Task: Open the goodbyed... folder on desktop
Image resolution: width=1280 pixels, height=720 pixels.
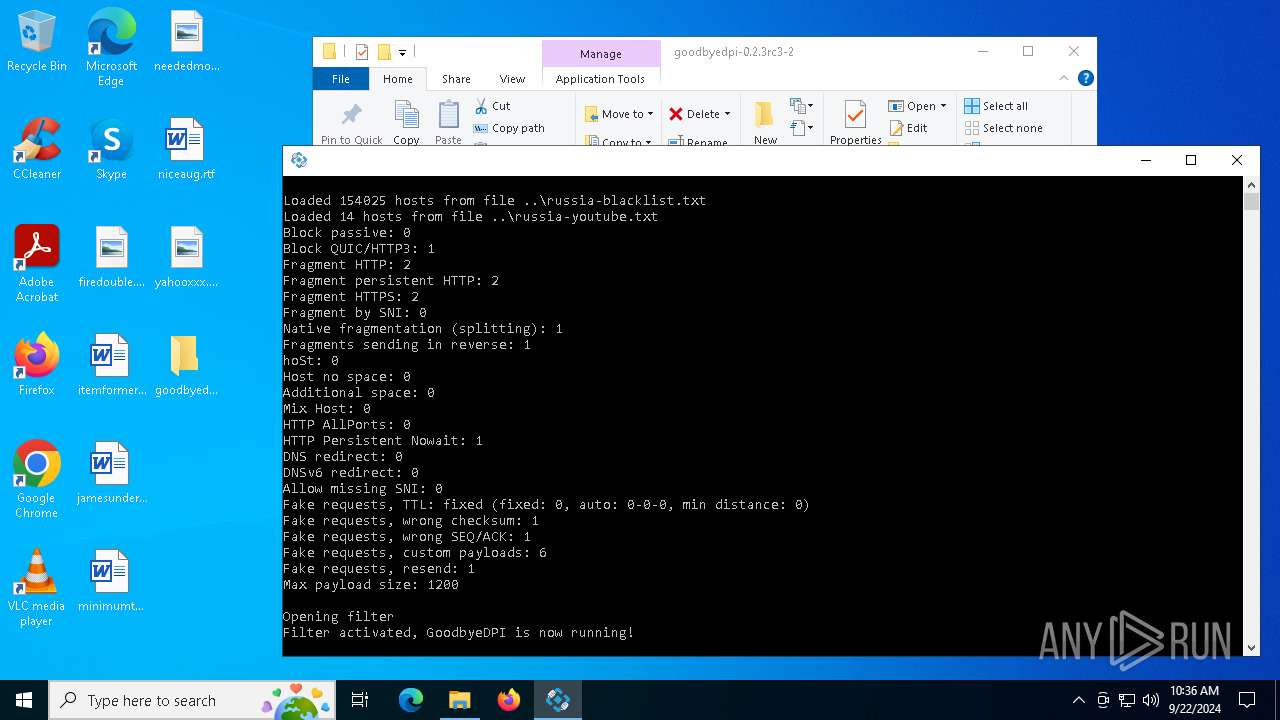Action: coord(186,366)
